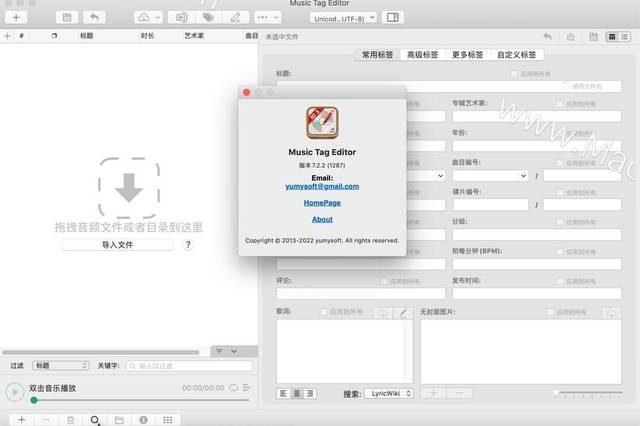This screenshot has width=640, height=426.
Task: Sort by the 标题 column header
Action: point(87,36)
